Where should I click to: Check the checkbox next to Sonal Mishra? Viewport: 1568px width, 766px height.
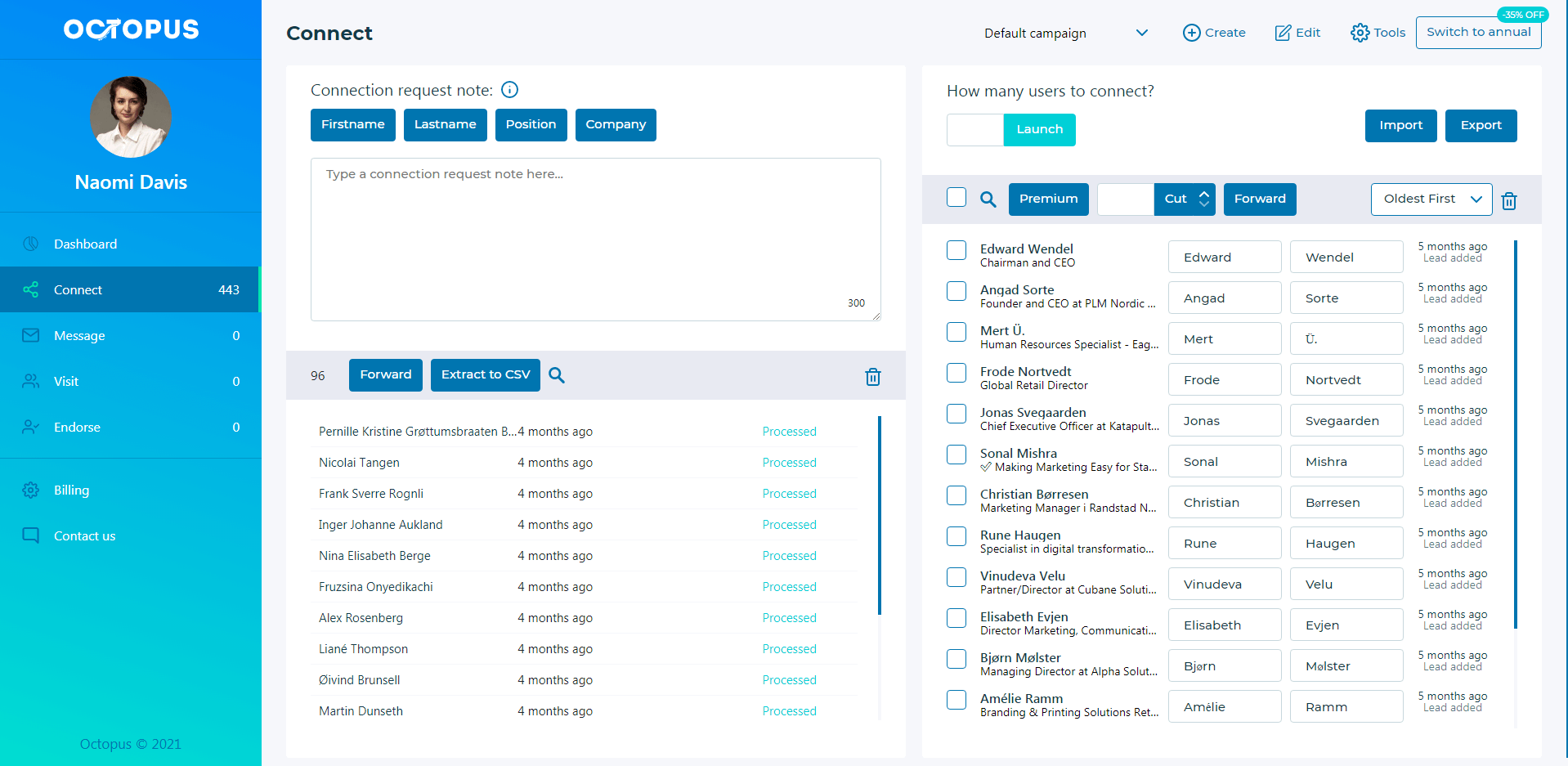coord(956,455)
